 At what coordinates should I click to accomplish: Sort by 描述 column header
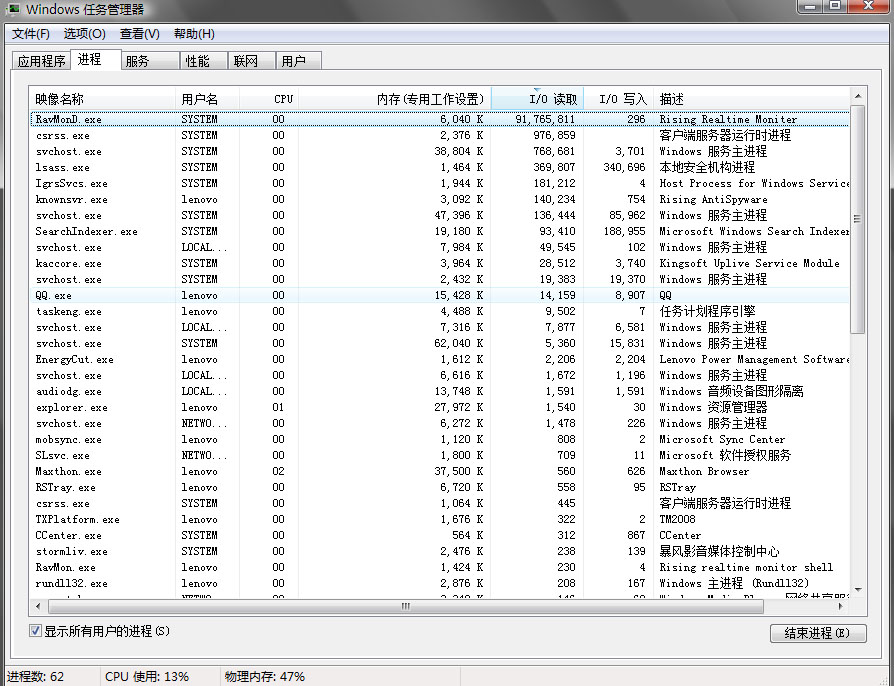pos(751,99)
